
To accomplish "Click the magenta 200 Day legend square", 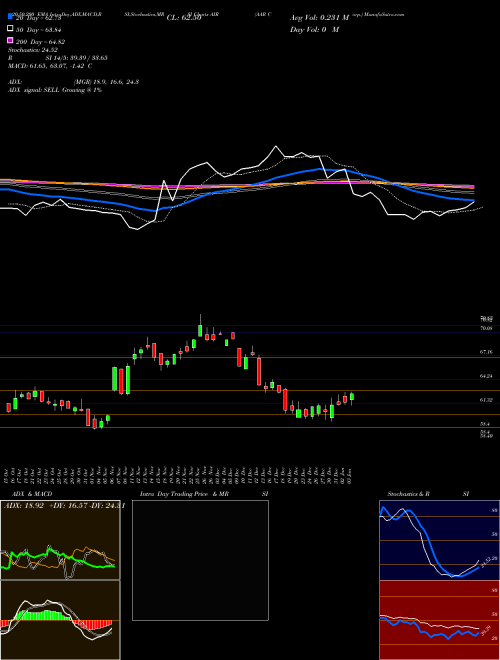I will pos(10,41).
